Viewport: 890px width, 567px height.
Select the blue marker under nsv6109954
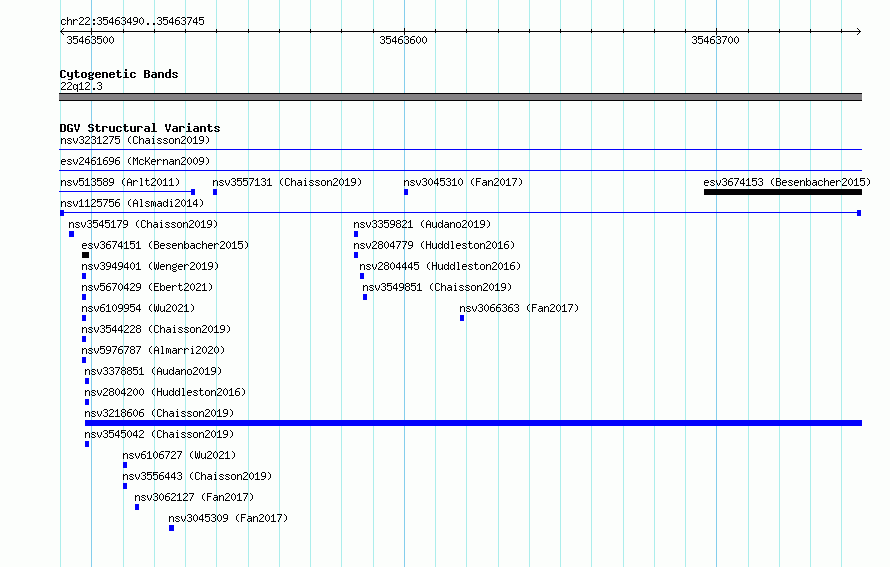(x=84, y=318)
